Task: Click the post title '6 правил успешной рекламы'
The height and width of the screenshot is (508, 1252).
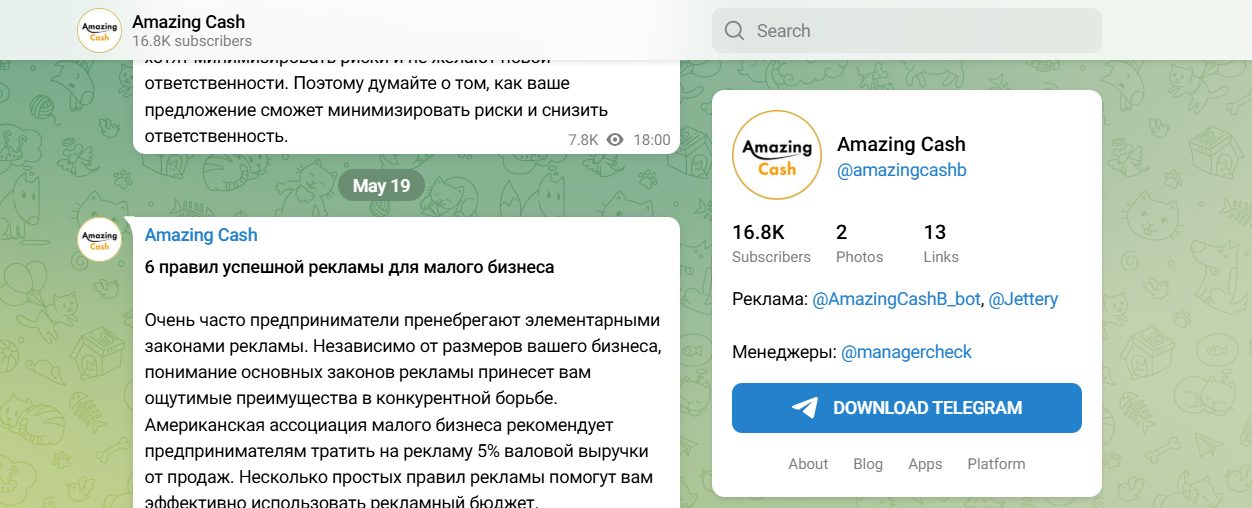Action: pos(349,268)
